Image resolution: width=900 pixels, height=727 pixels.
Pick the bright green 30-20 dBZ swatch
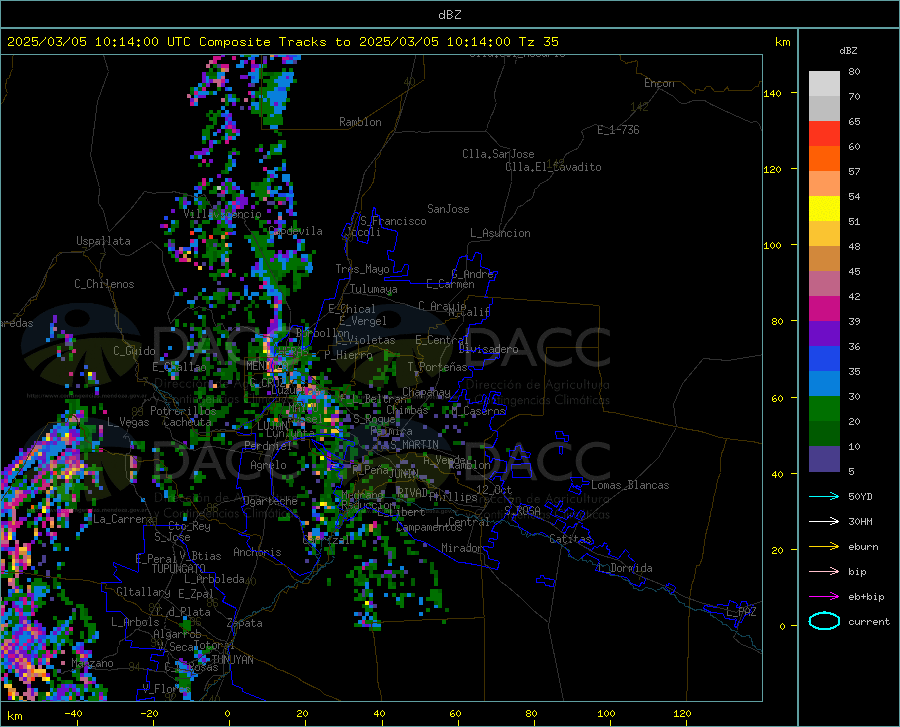coord(824,409)
